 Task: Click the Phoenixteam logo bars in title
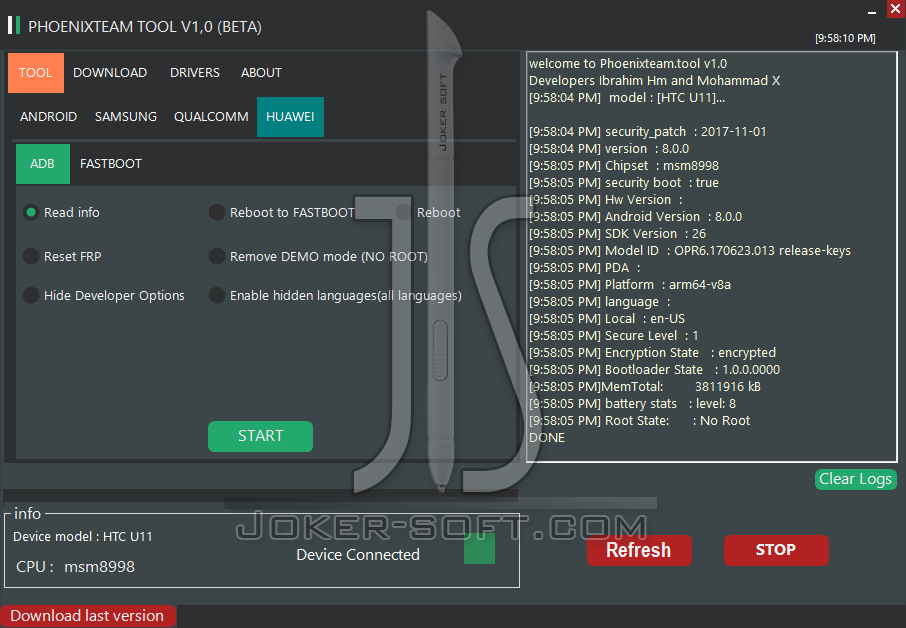[x=14, y=25]
